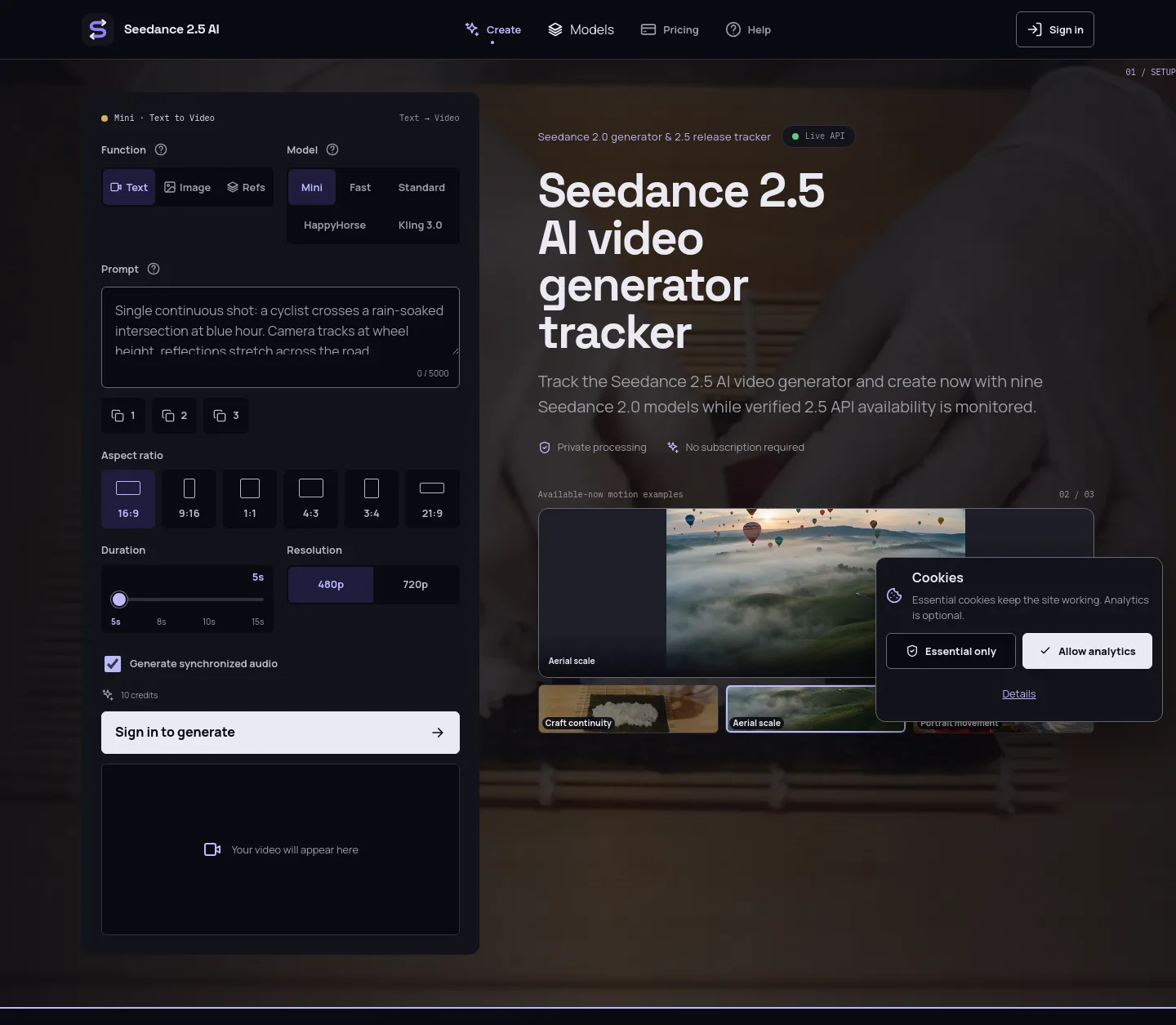This screenshot has width=1176, height=1025.
Task: Click "Mini · Text to Video" status text
Action: coord(164,118)
